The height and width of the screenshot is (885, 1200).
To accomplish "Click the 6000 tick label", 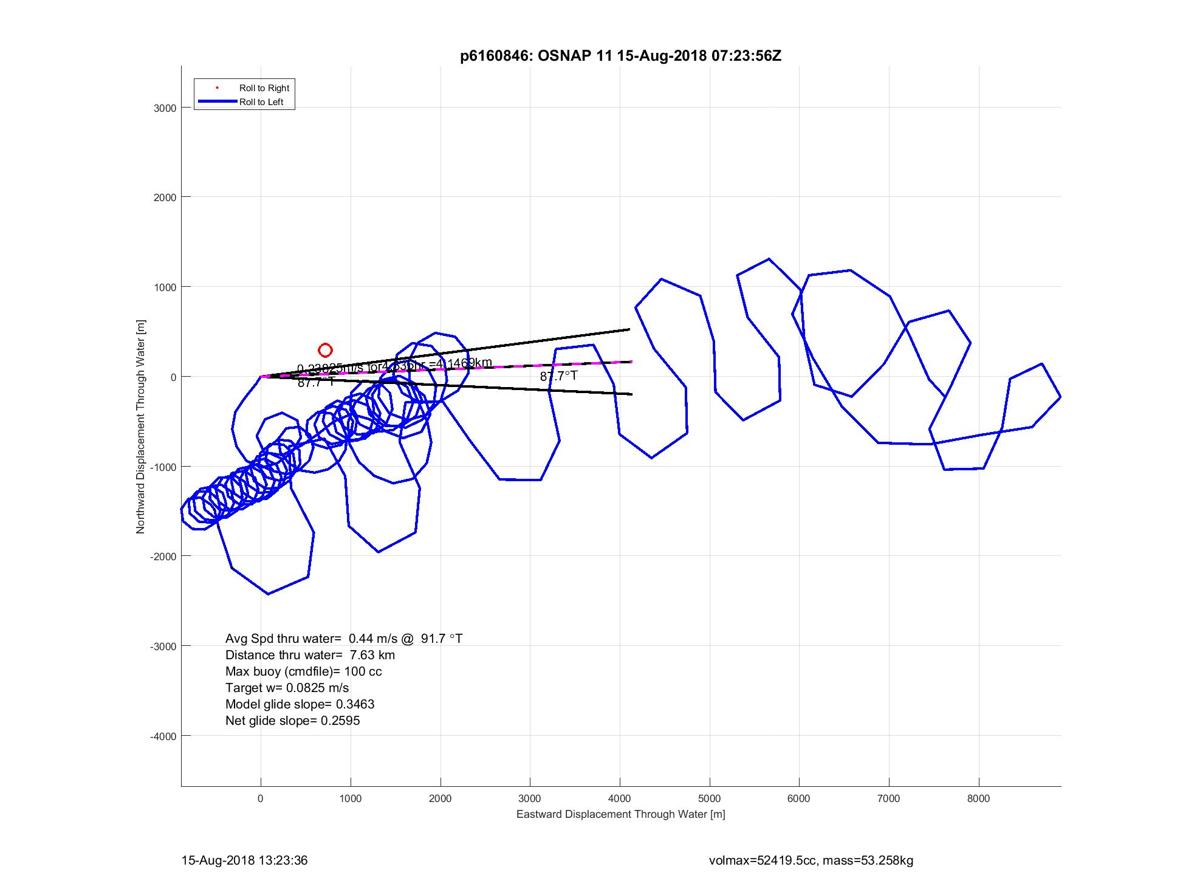I will (x=799, y=798).
